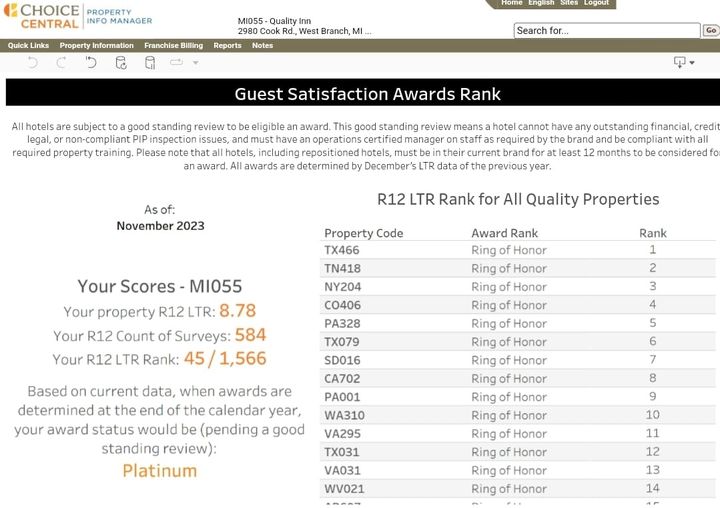Click the Go search button

[x=711, y=31]
